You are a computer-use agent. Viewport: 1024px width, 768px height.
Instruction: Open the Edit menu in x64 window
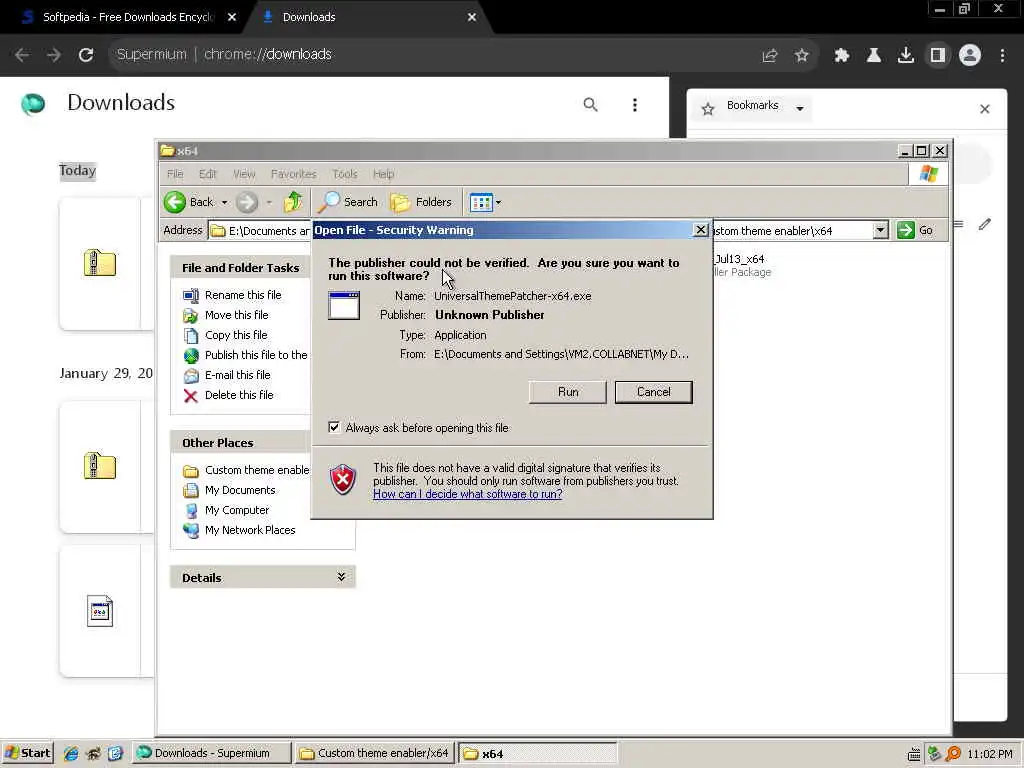(208, 174)
